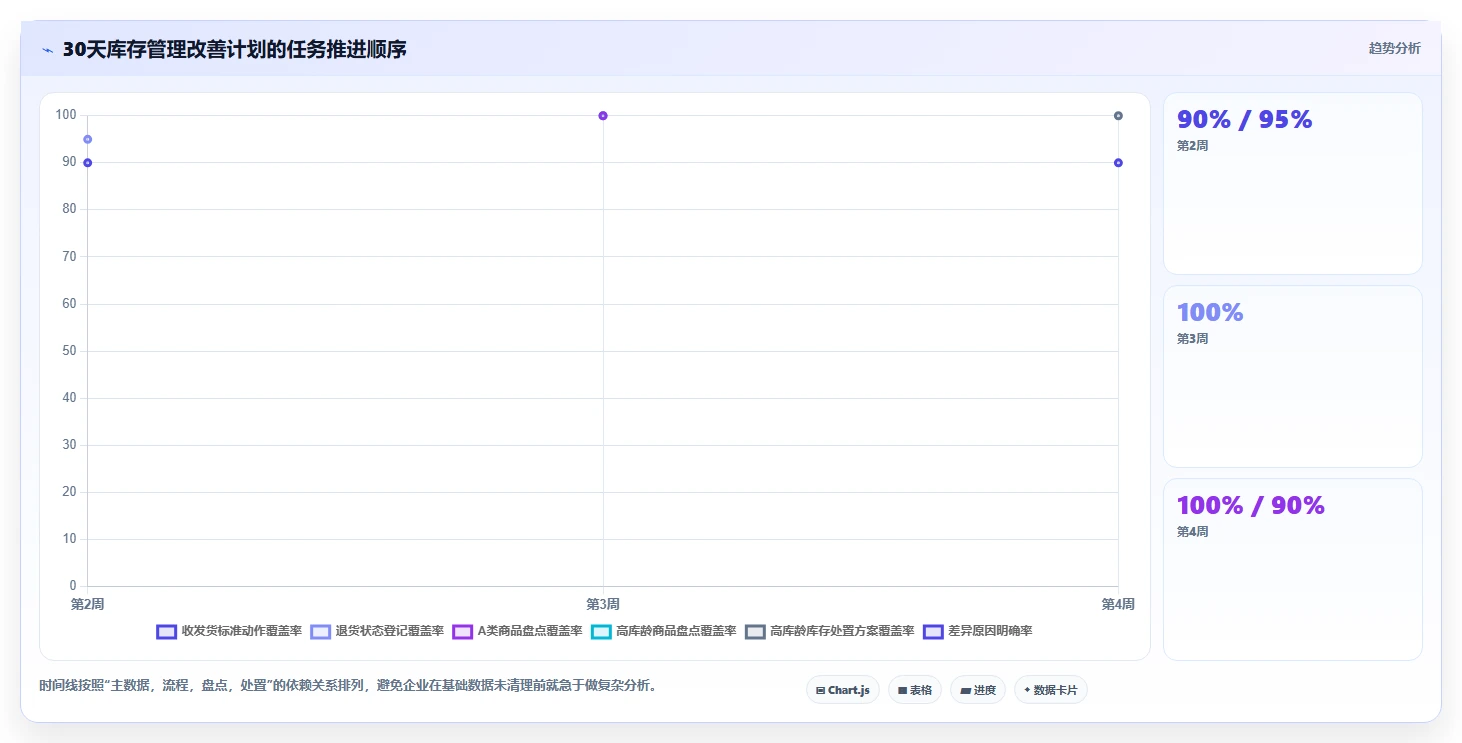Click the 10 y-axis tick label
Screen dimensions: 1462x743
(x=69, y=538)
